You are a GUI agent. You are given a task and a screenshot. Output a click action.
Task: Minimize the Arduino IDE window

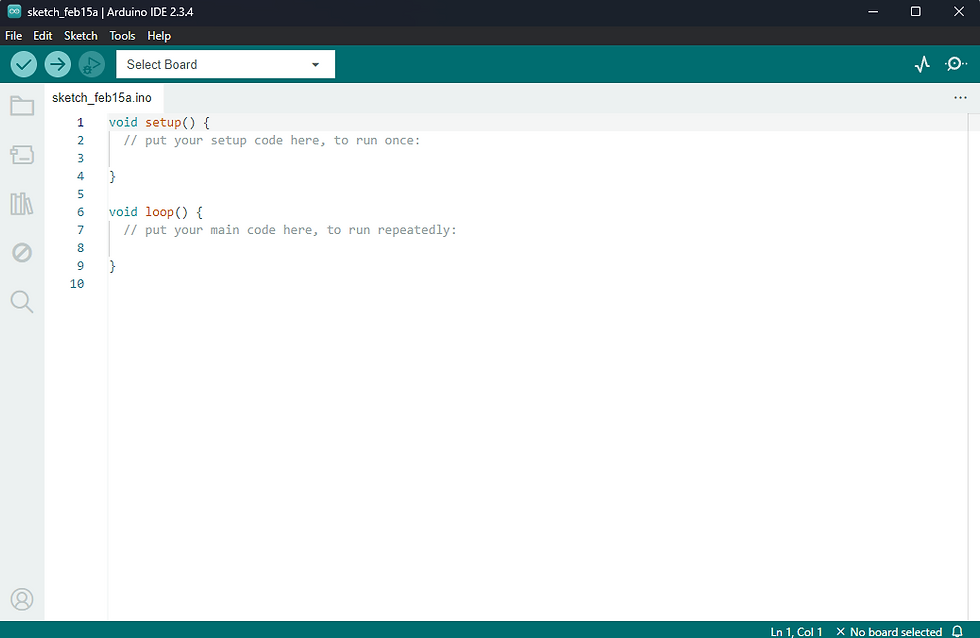[873, 12]
